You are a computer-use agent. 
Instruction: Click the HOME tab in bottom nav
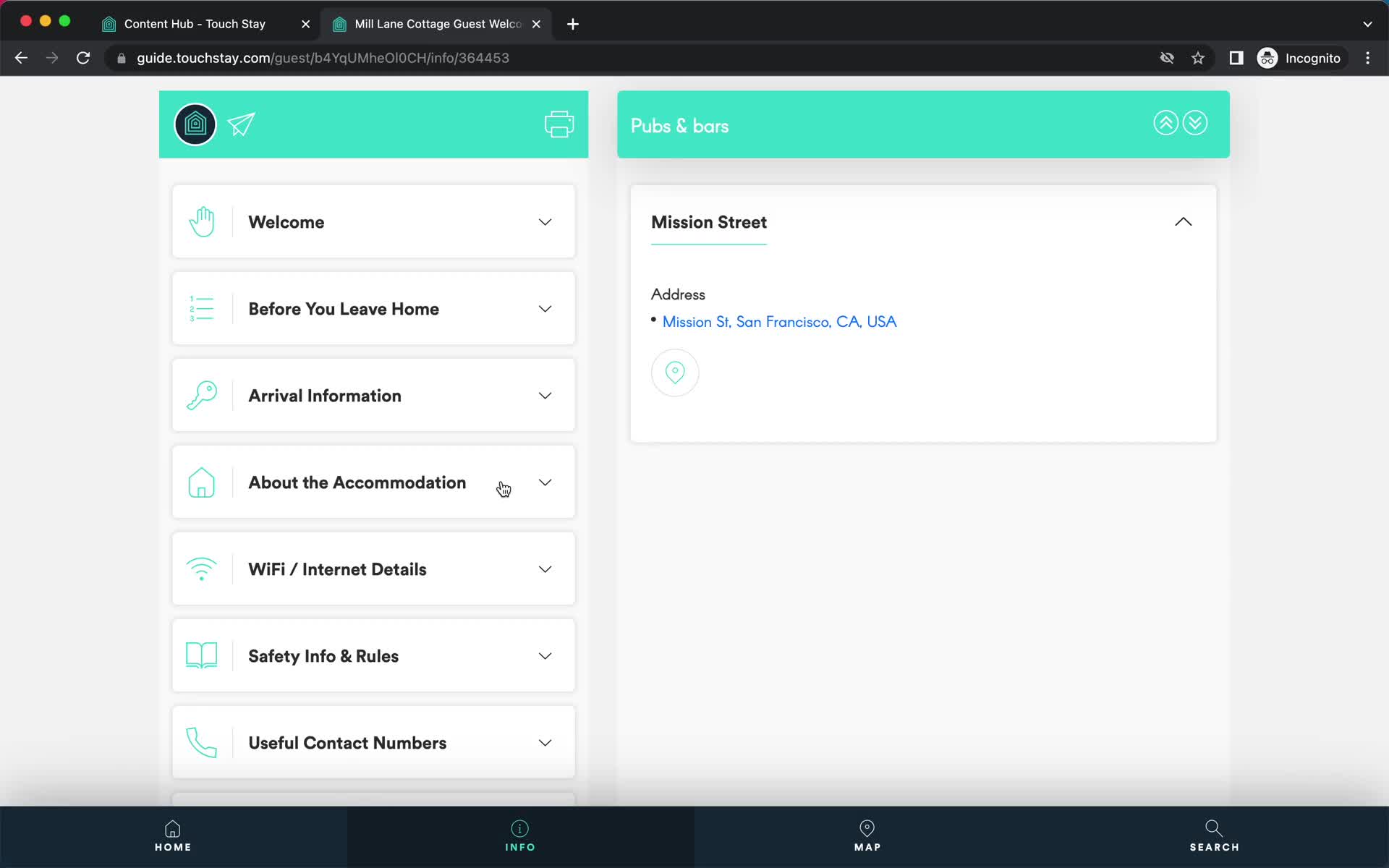(x=173, y=836)
